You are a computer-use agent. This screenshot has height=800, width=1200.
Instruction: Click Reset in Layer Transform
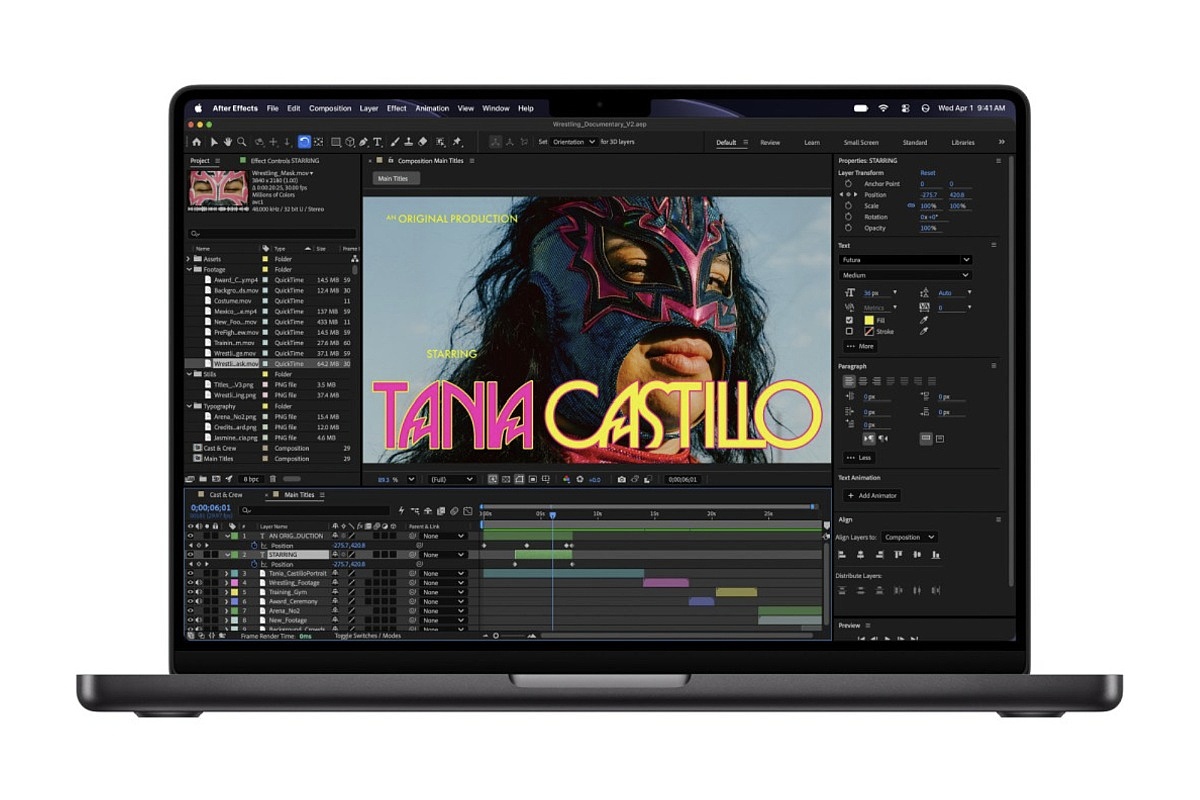pos(928,173)
